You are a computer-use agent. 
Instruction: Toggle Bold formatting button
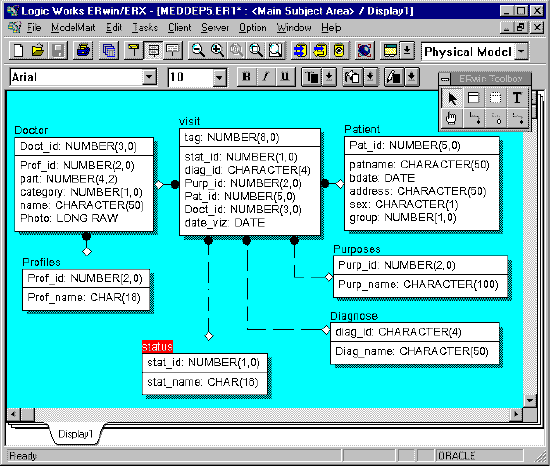(246, 76)
